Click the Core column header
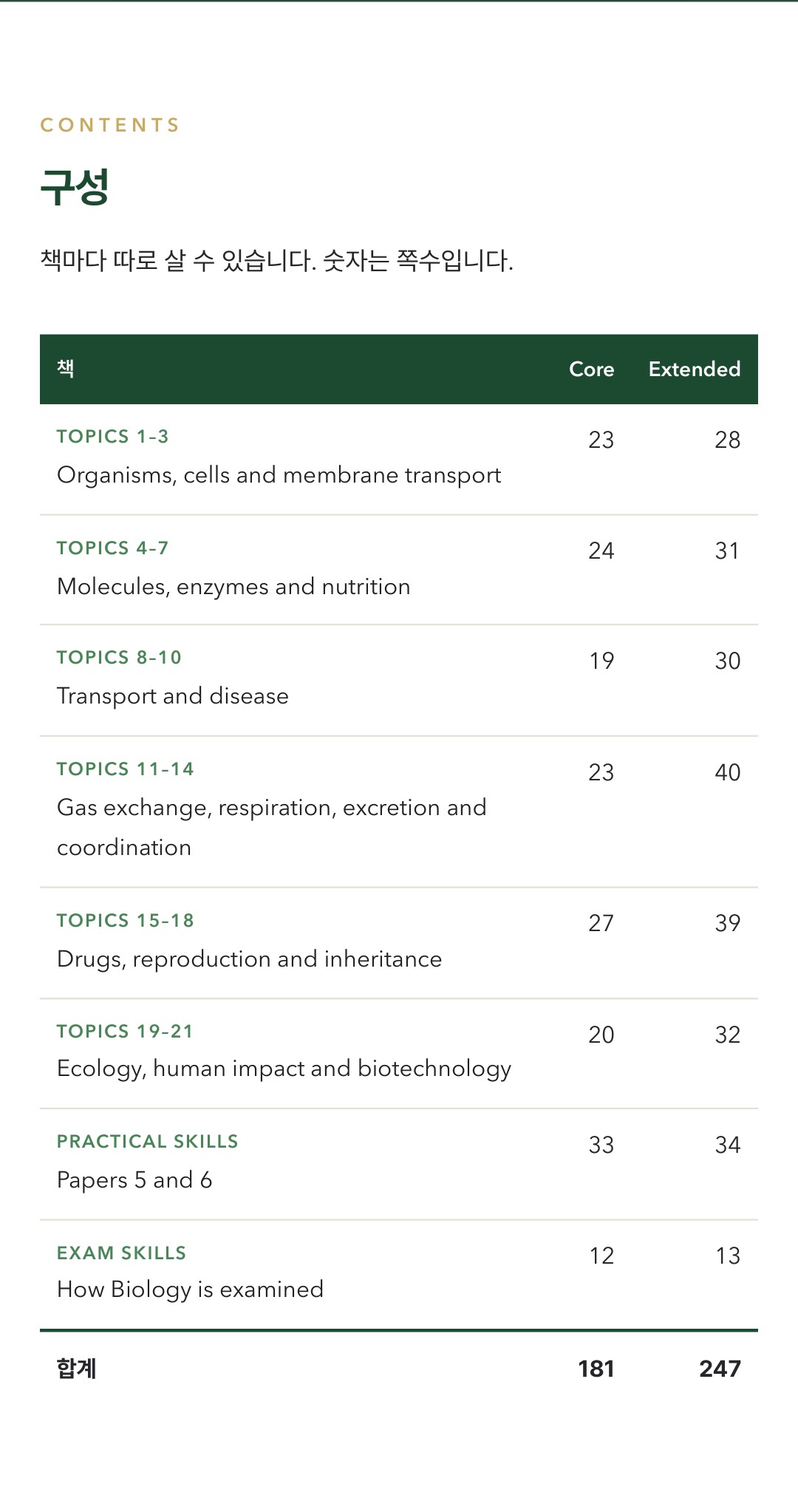 click(x=592, y=369)
